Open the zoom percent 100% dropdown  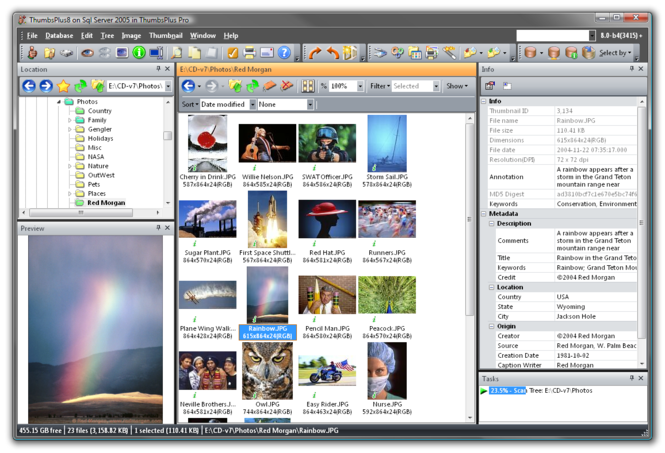(x=360, y=86)
